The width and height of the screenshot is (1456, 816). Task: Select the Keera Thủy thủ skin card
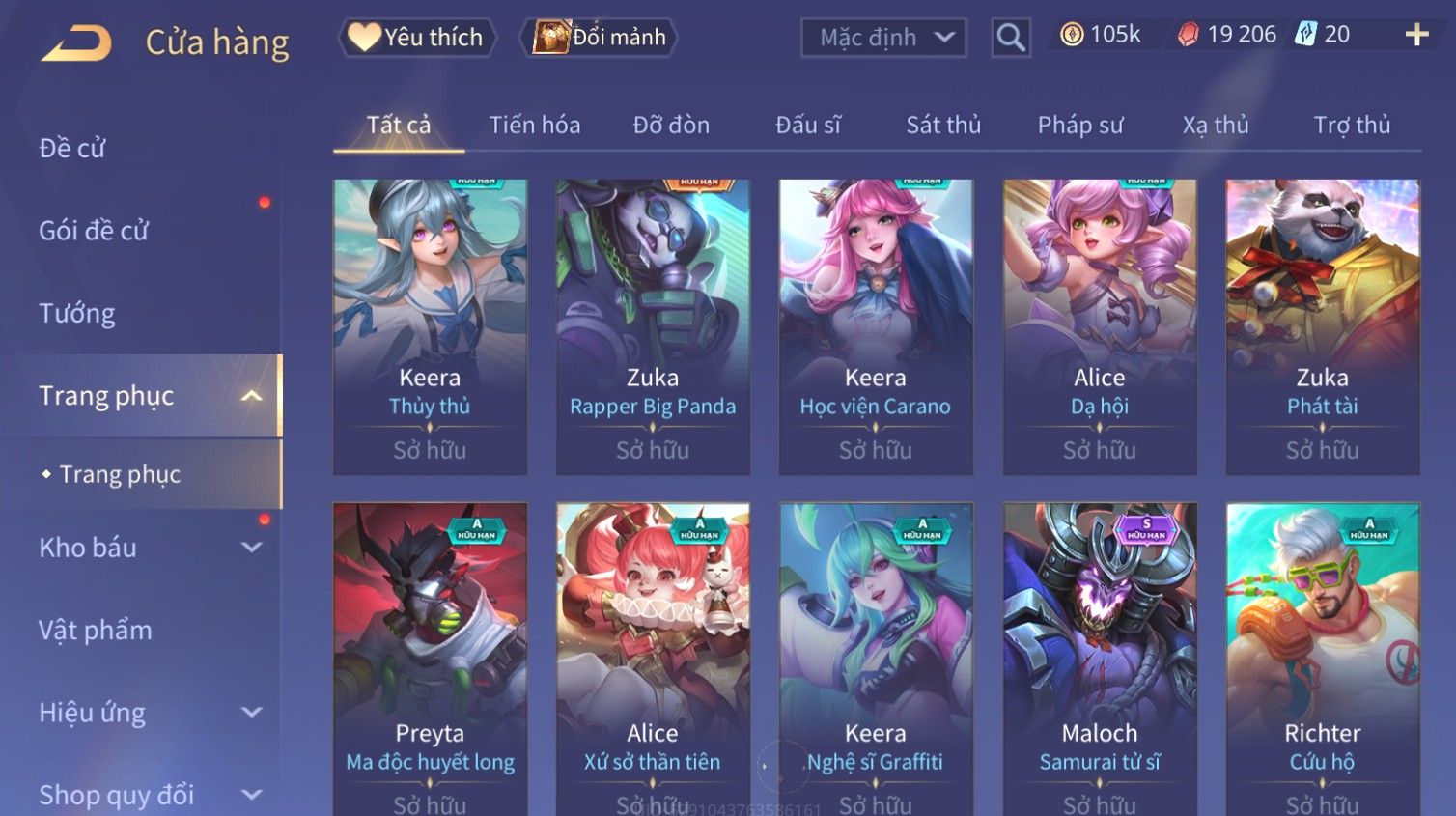point(430,326)
